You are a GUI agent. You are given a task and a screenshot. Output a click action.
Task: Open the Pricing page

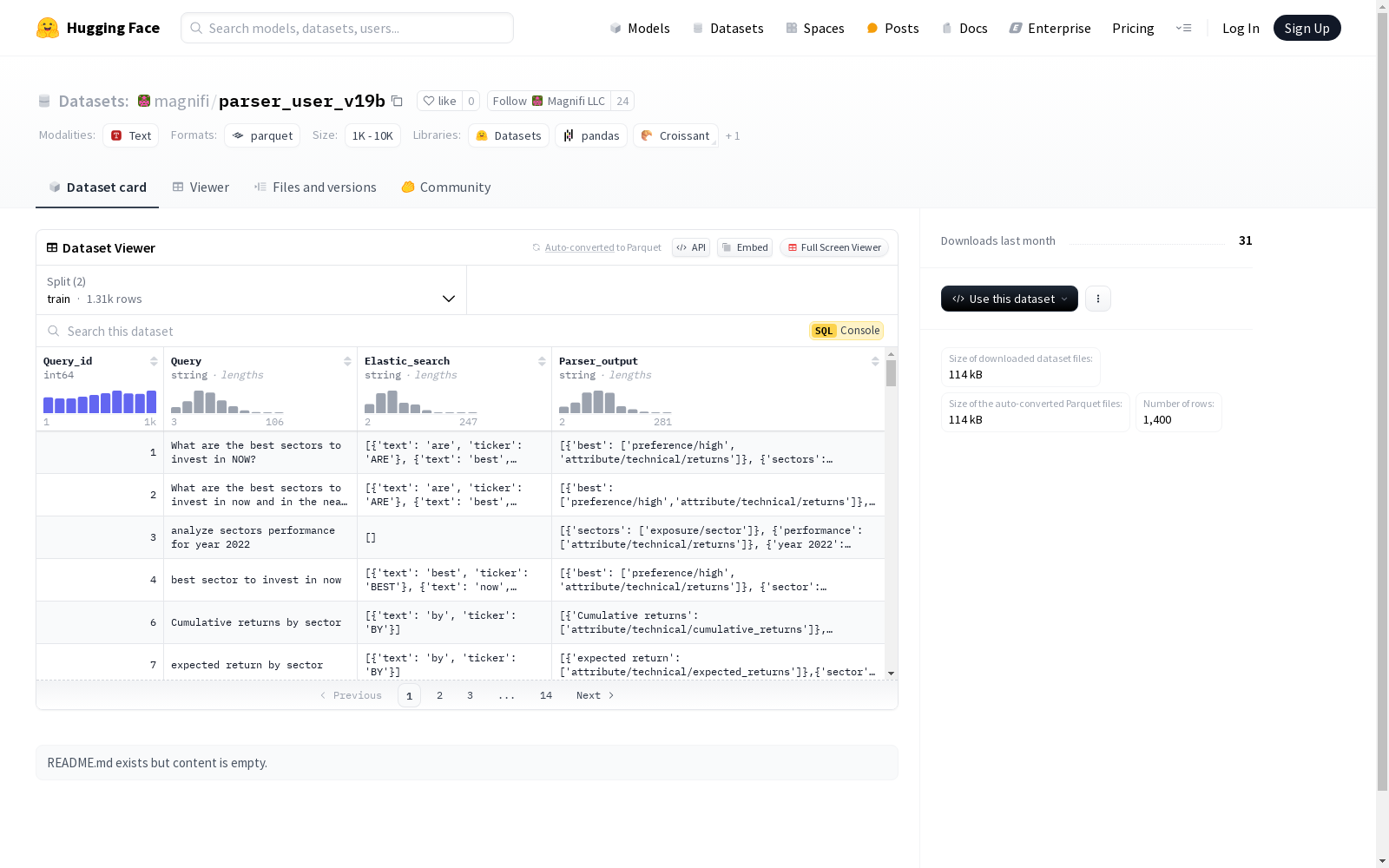pyautogui.click(x=1133, y=28)
